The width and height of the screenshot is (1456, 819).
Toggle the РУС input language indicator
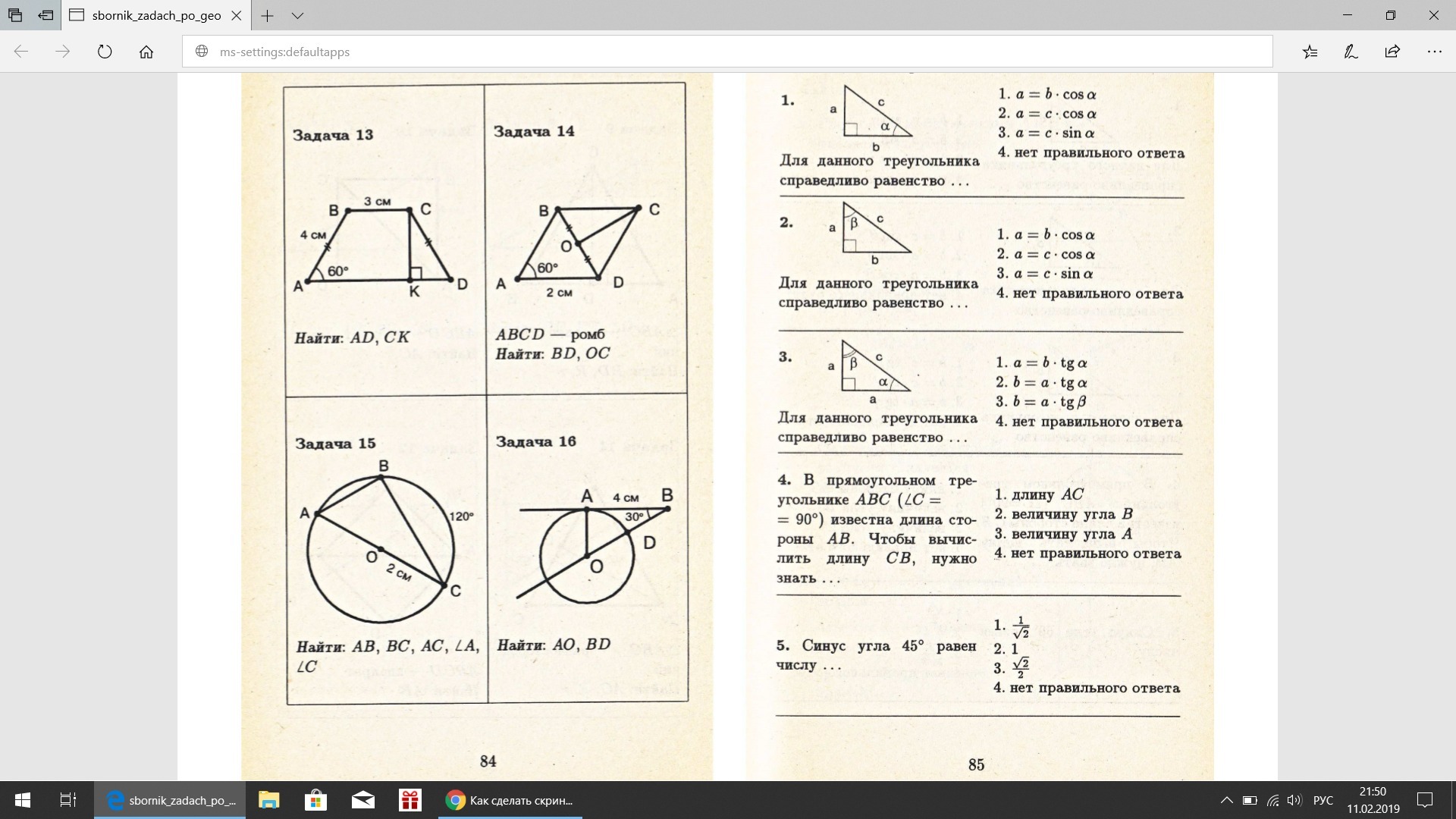tap(1323, 800)
